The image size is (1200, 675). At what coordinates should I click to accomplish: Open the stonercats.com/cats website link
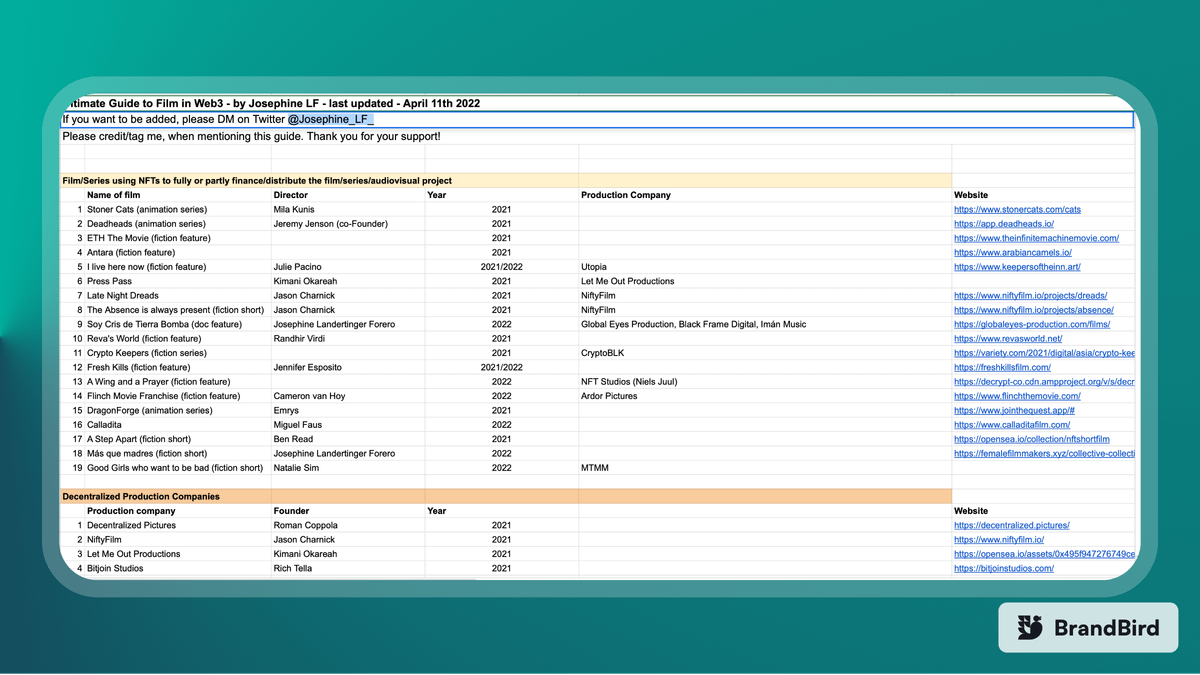click(1017, 210)
